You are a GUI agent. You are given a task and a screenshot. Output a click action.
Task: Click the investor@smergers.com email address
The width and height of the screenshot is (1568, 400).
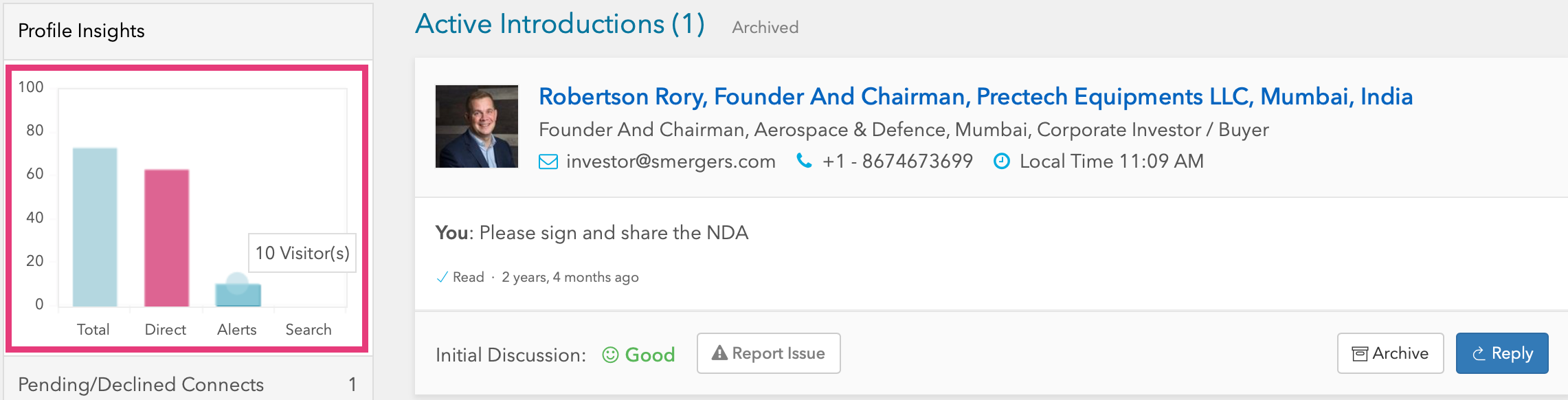point(671,162)
